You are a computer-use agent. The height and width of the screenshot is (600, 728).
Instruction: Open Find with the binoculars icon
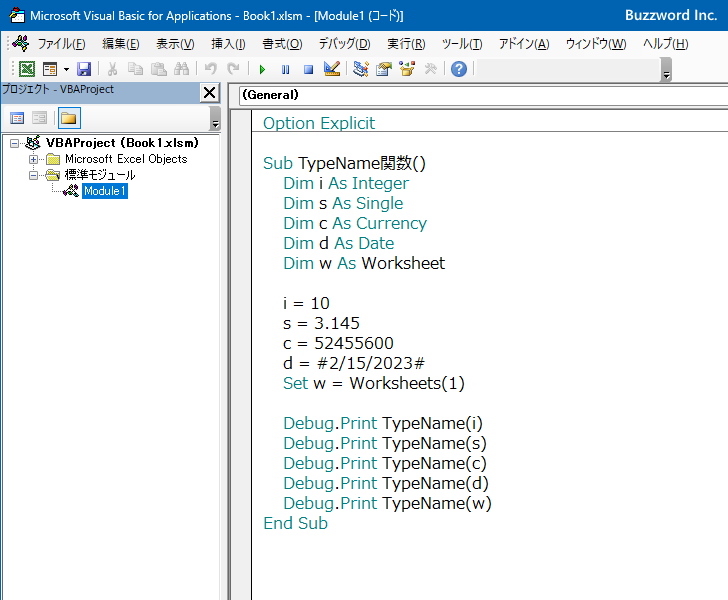point(181,69)
